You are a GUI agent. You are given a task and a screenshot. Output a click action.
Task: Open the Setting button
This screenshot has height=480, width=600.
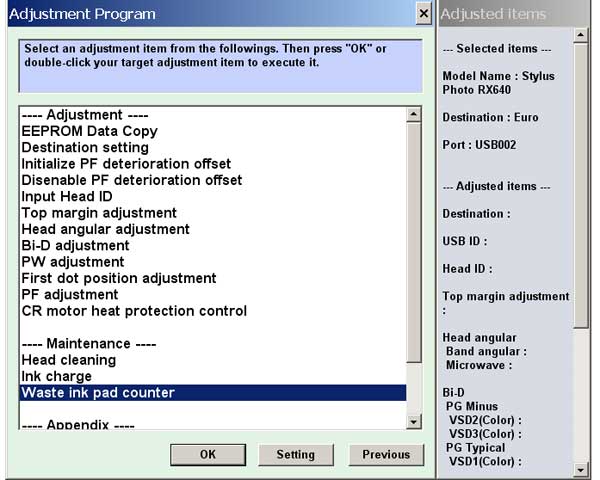tap(295, 454)
